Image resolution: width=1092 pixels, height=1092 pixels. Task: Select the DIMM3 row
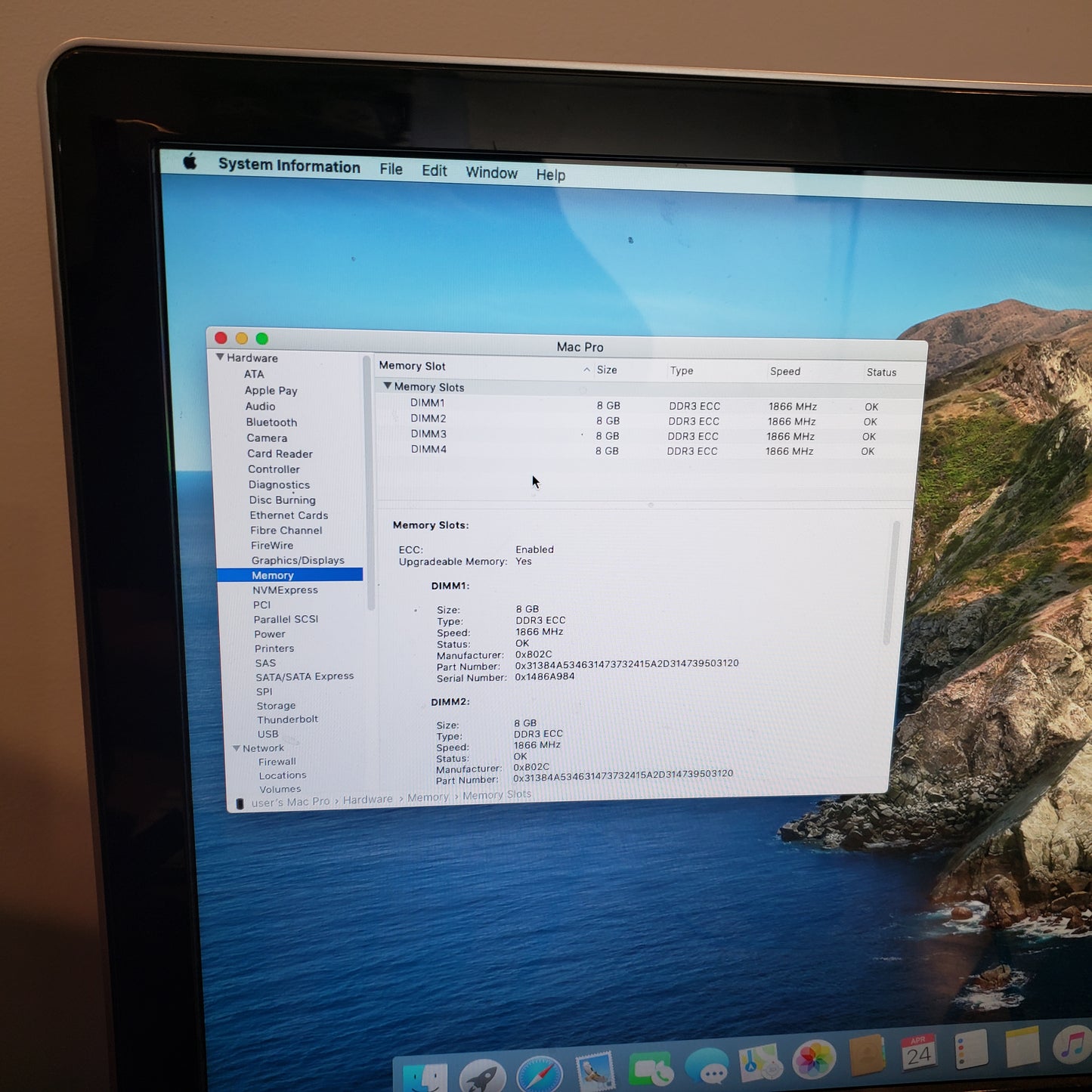648,435
